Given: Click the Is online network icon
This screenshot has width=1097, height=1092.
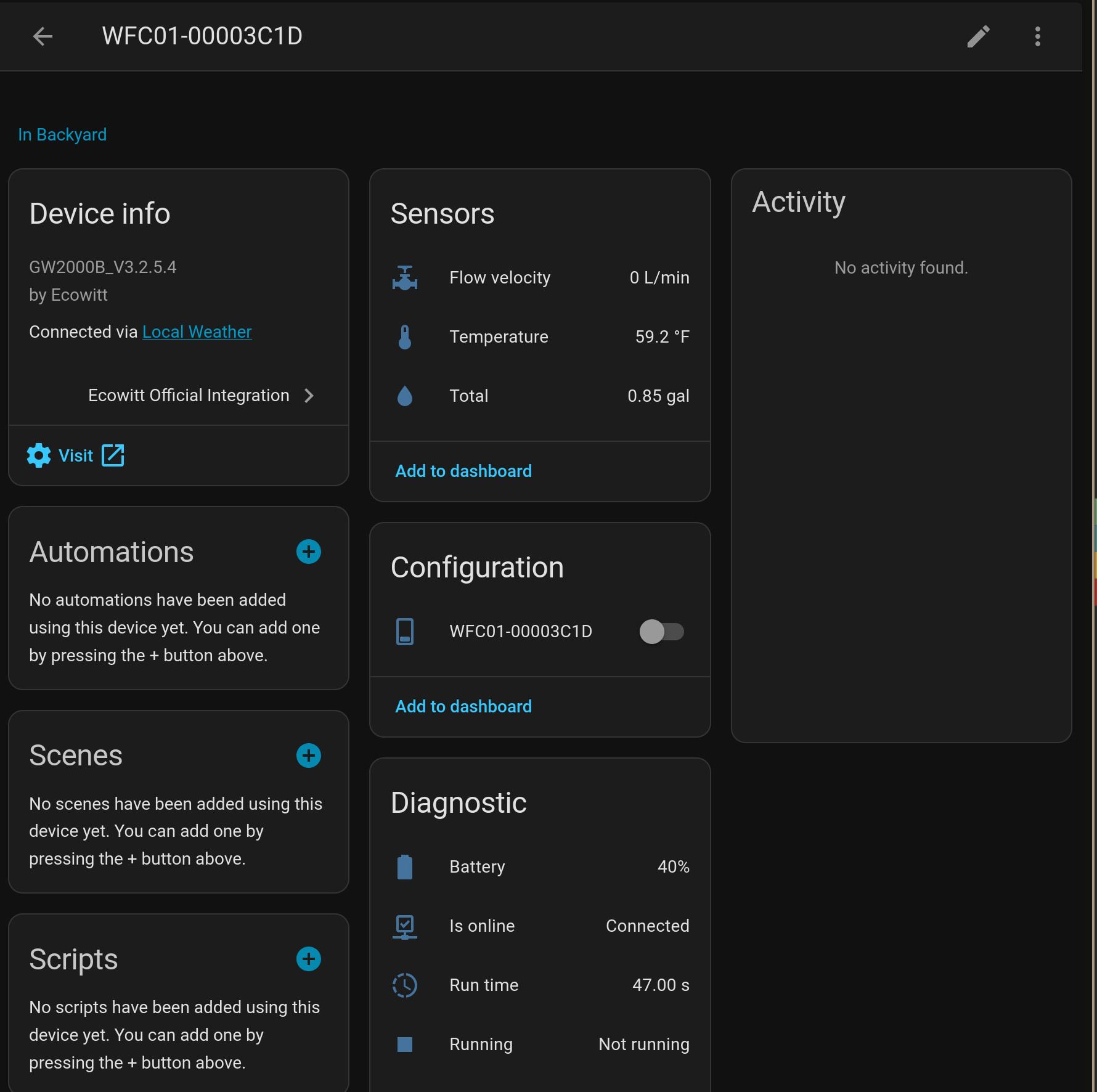Looking at the screenshot, I should 405,926.
